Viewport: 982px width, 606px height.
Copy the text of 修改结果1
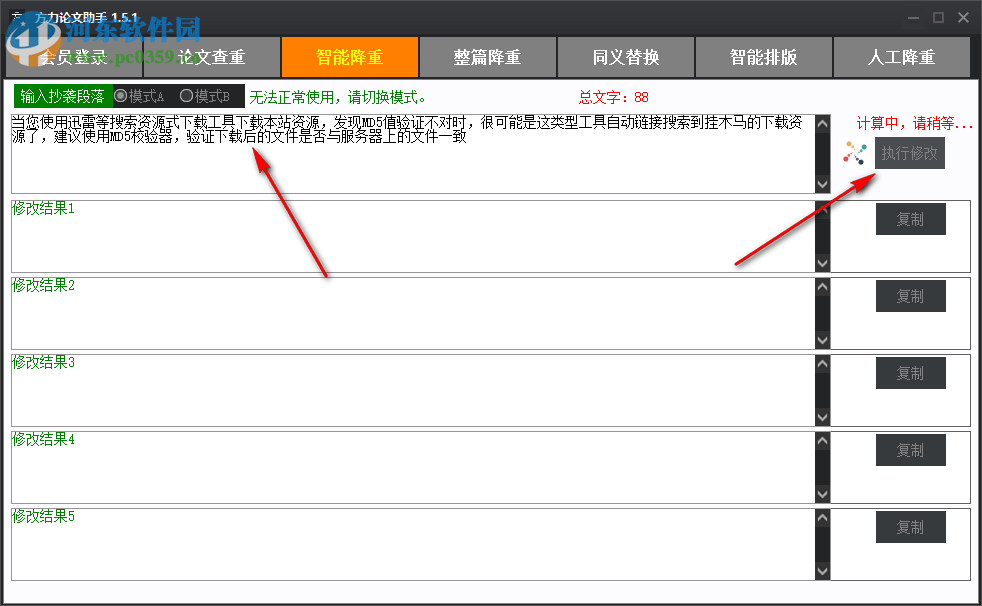[x=910, y=219]
